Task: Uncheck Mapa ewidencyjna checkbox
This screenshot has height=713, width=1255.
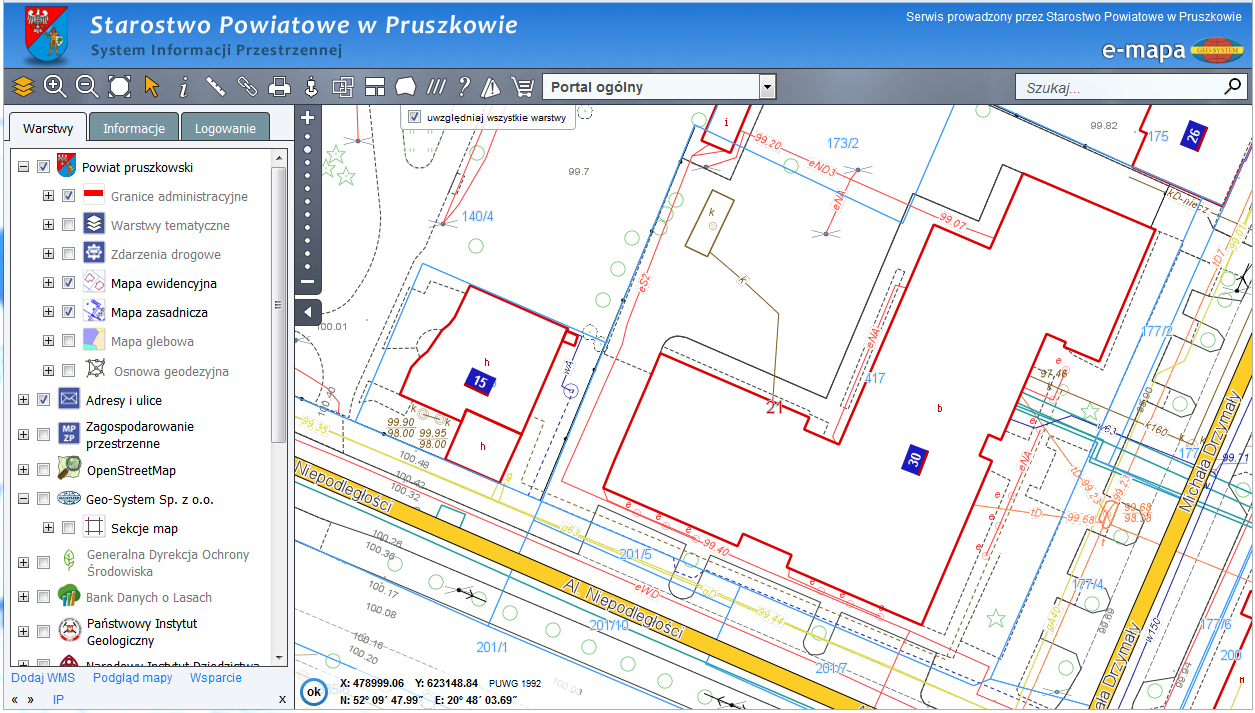Action: click(69, 283)
